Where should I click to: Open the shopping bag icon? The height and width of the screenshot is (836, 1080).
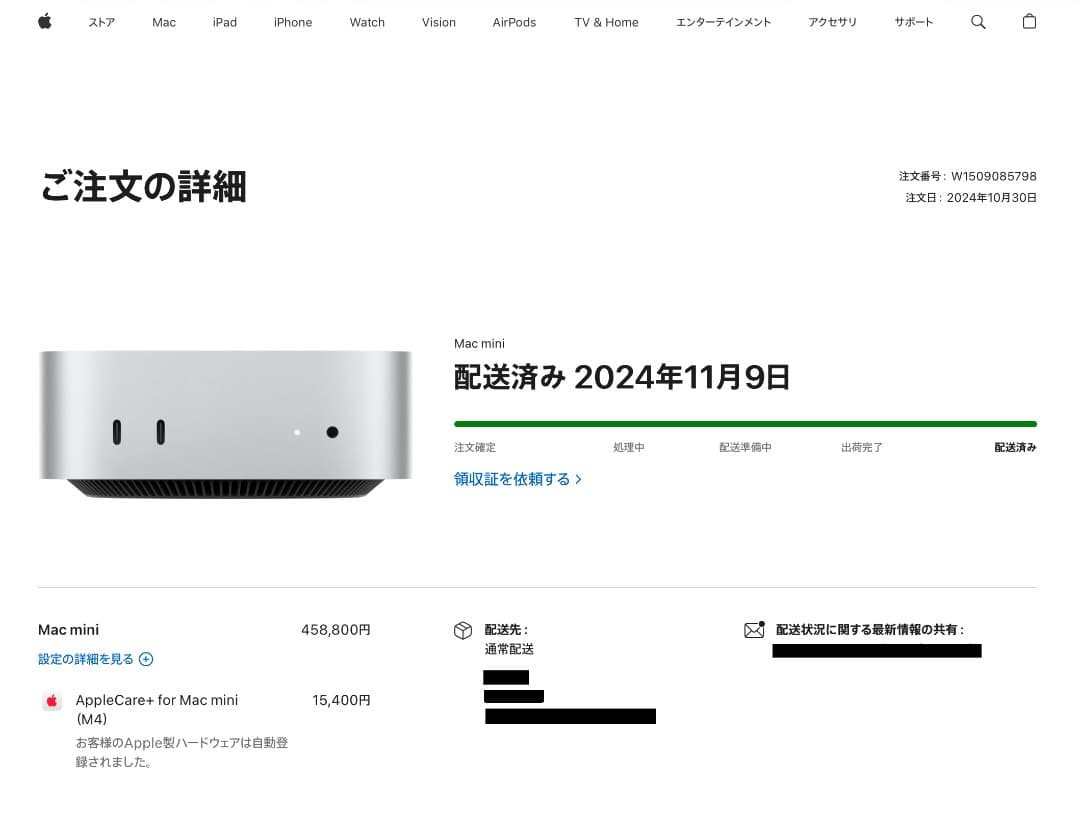click(1029, 21)
